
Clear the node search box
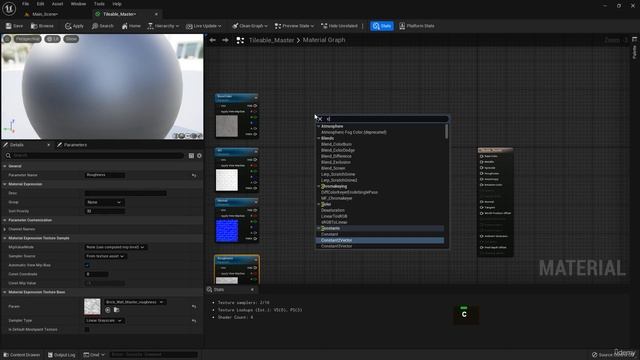click(320, 119)
